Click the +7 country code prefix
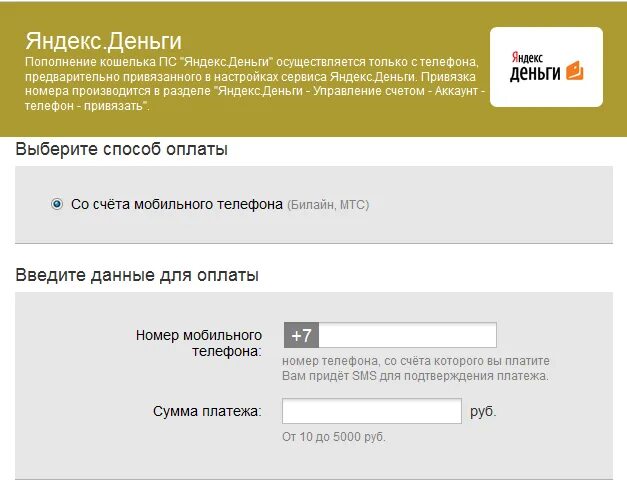Image resolution: width=627 pixels, height=482 pixels. (301, 335)
